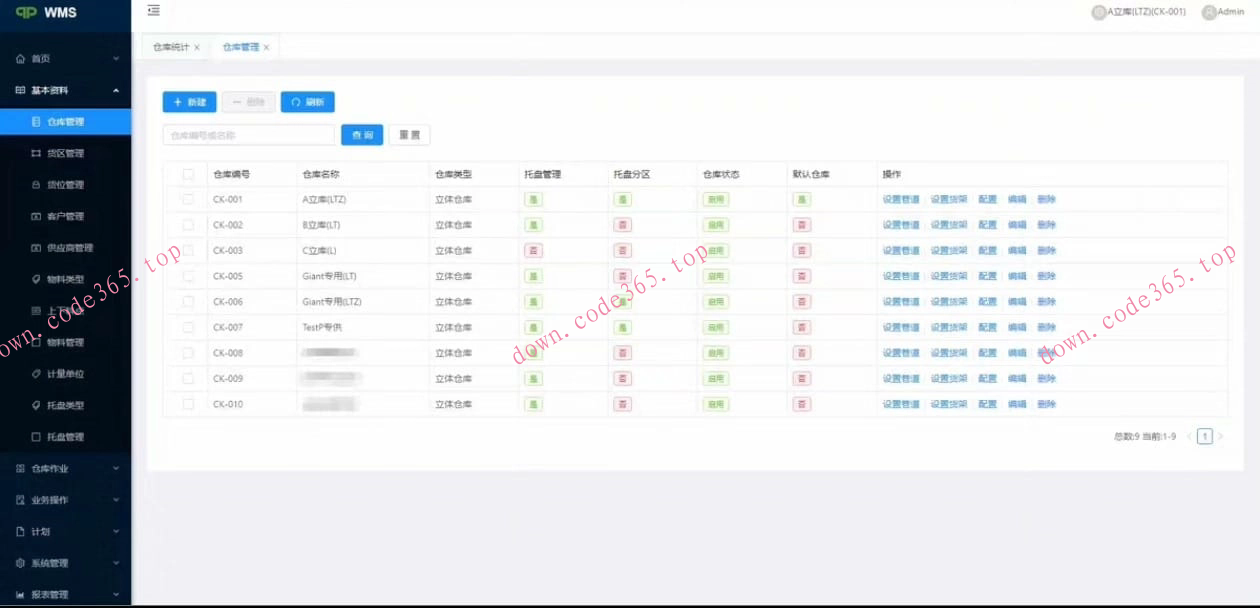Expand the 仓库作业 sidebar menu

pos(65,468)
